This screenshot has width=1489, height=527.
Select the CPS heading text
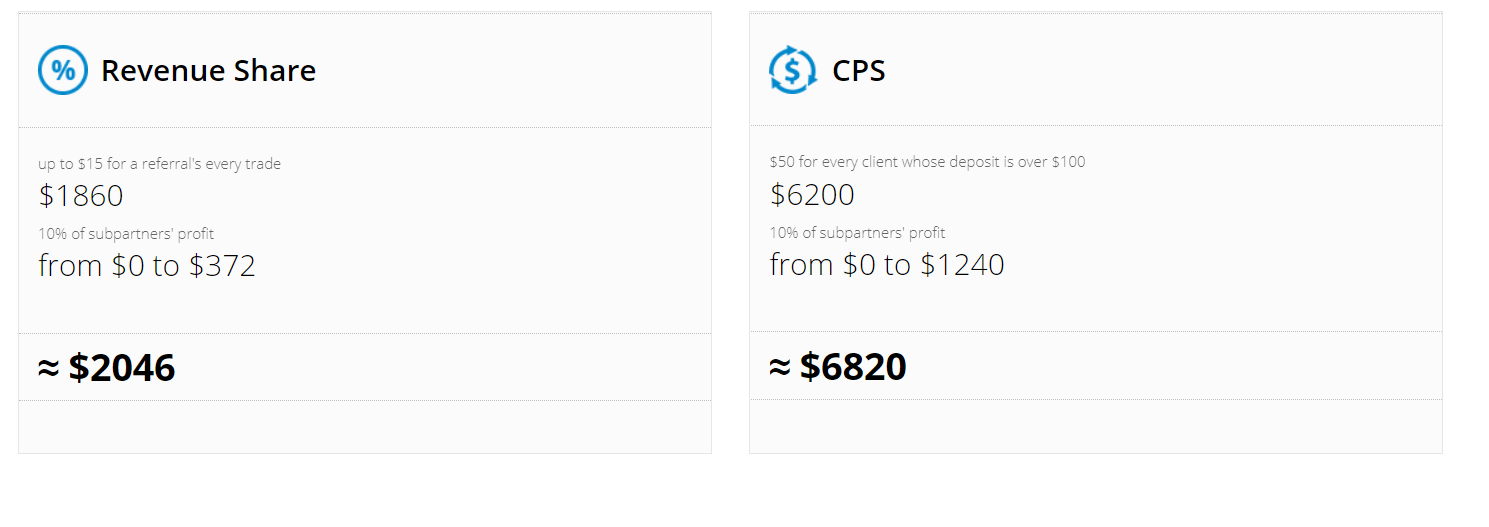coord(859,71)
